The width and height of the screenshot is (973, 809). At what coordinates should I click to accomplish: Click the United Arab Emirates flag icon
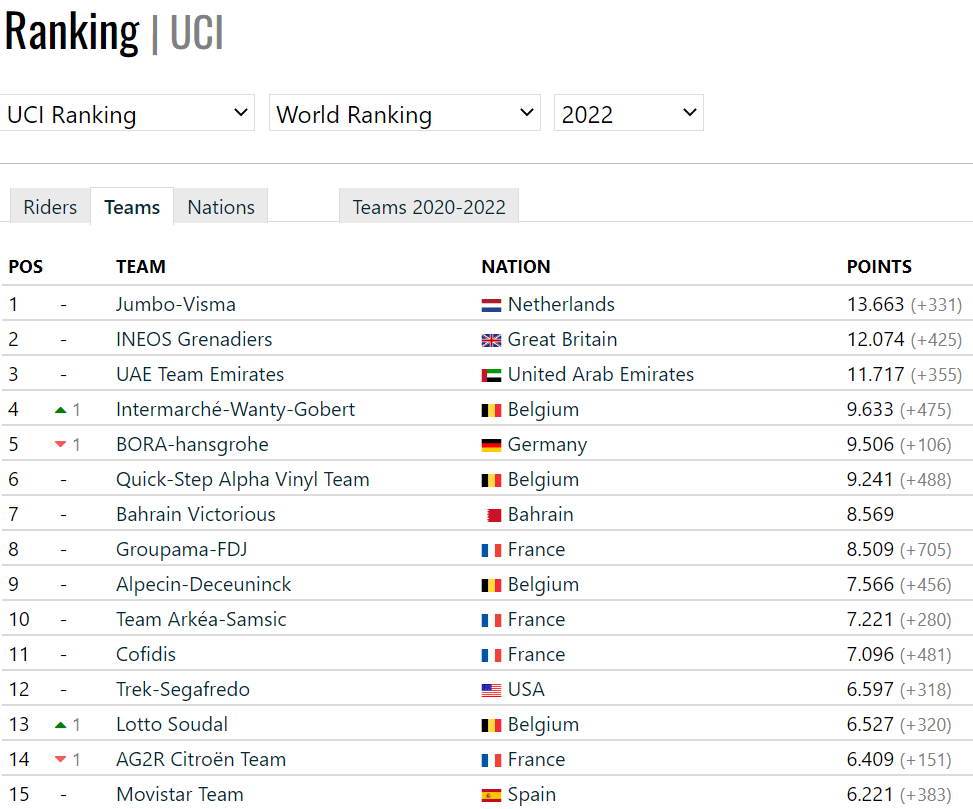coord(491,375)
